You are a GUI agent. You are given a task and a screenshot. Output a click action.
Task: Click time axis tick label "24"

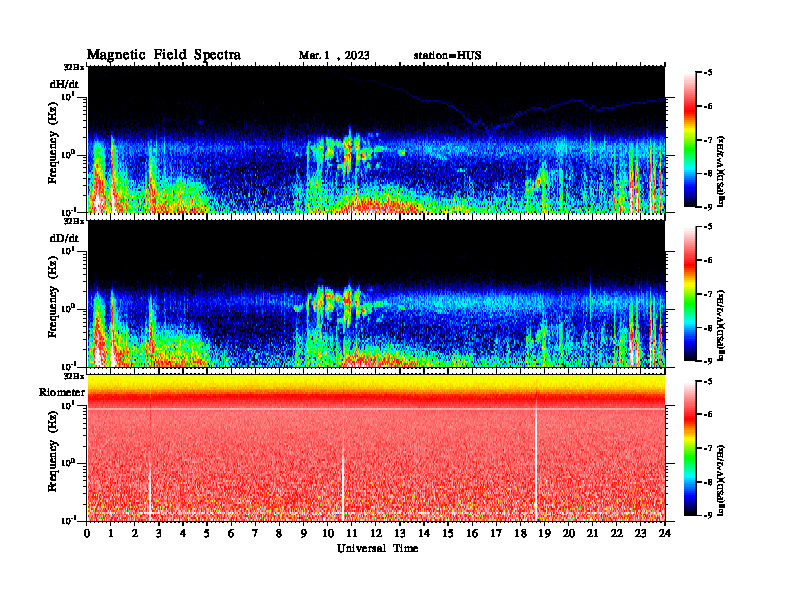click(665, 534)
